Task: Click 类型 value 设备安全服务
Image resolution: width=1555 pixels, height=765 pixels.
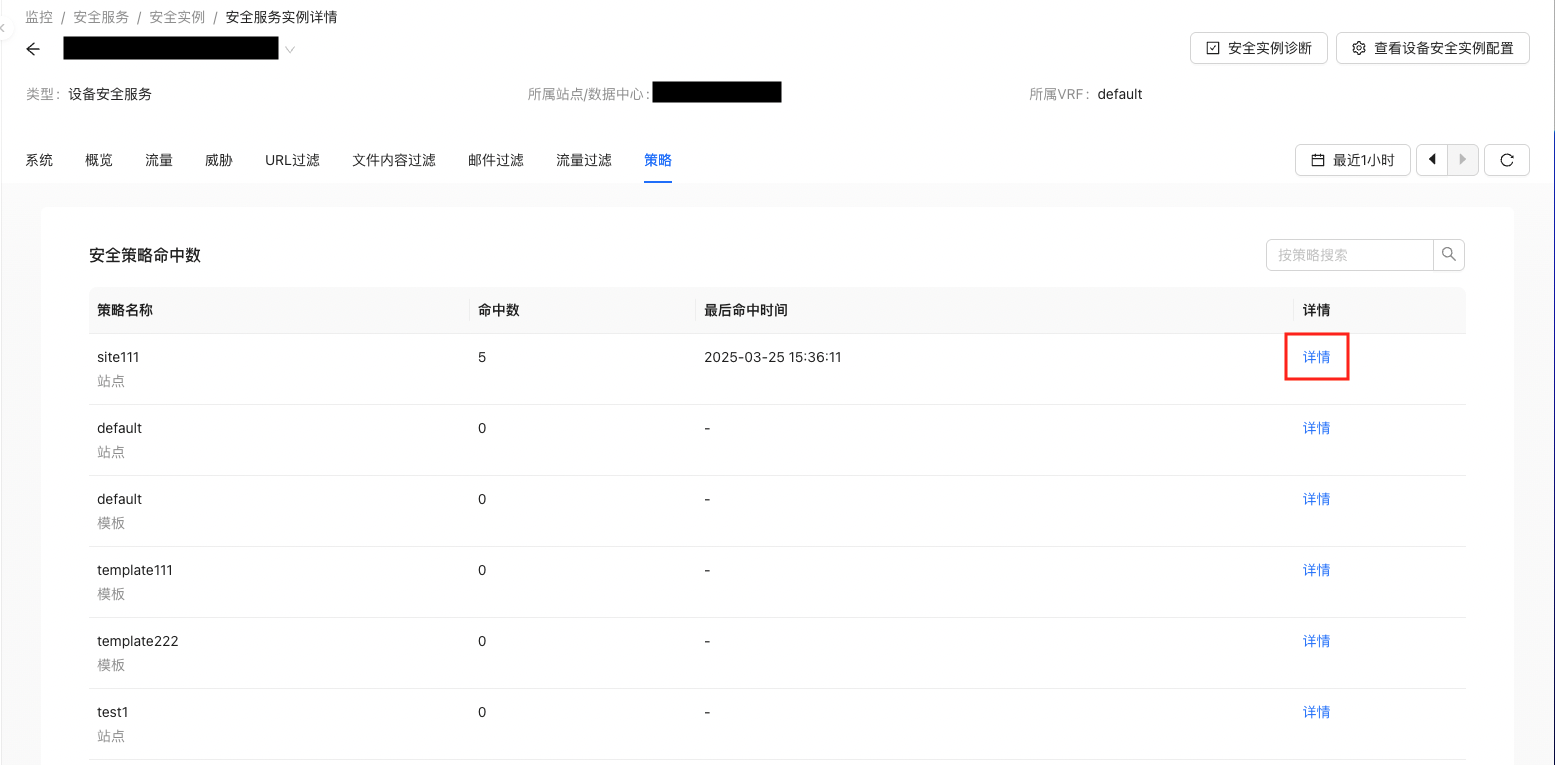Action: (110, 94)
